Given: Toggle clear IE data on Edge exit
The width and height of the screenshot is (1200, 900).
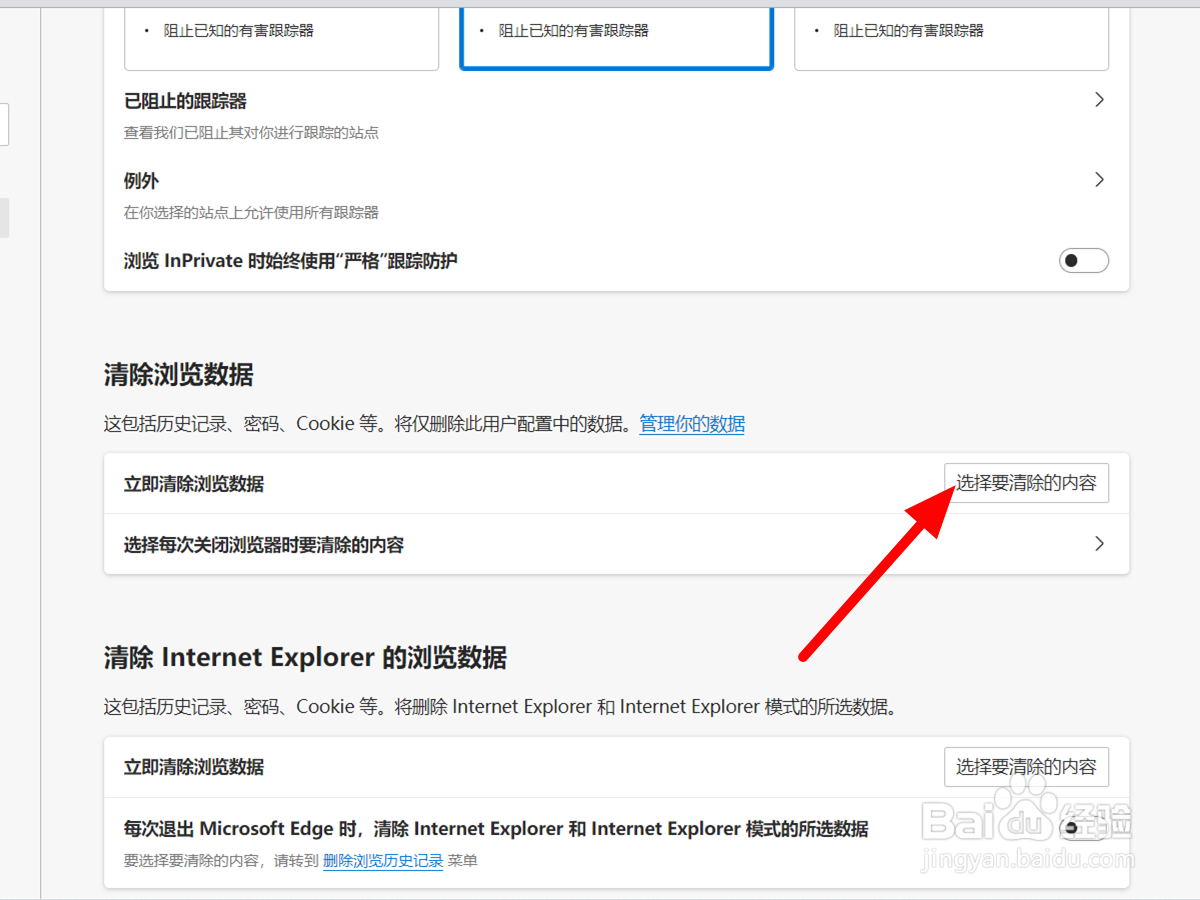Looking at the screenshot, I should click(1084, 829).
